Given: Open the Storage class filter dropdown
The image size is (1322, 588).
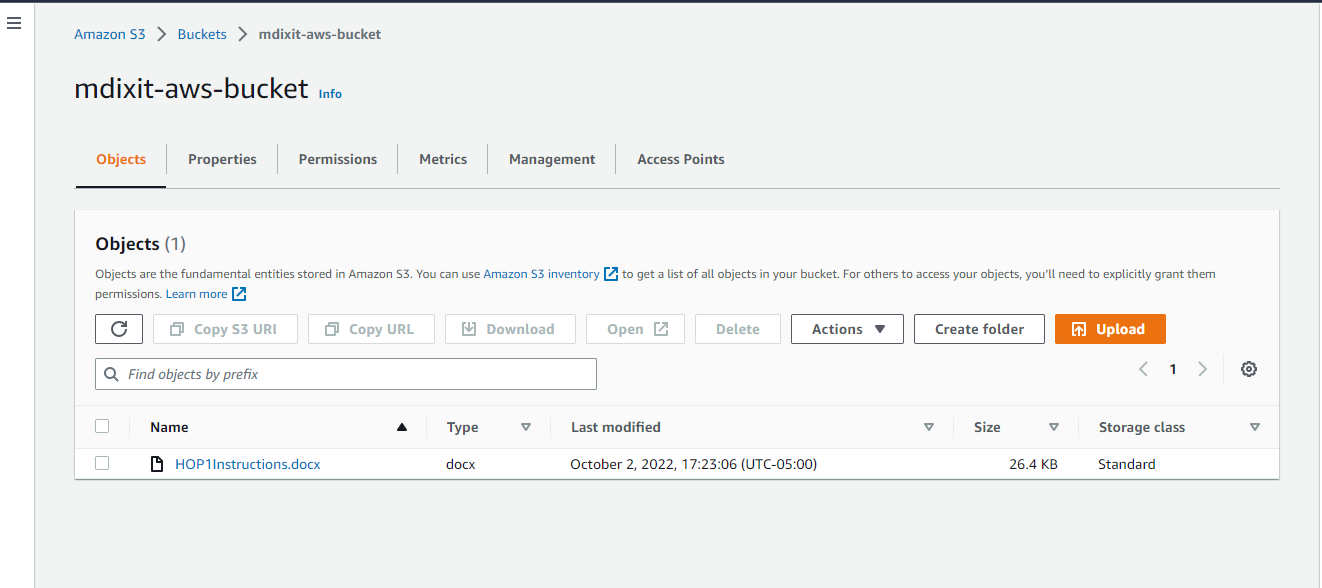Looking at the screenshot, I should [1255, 426].
